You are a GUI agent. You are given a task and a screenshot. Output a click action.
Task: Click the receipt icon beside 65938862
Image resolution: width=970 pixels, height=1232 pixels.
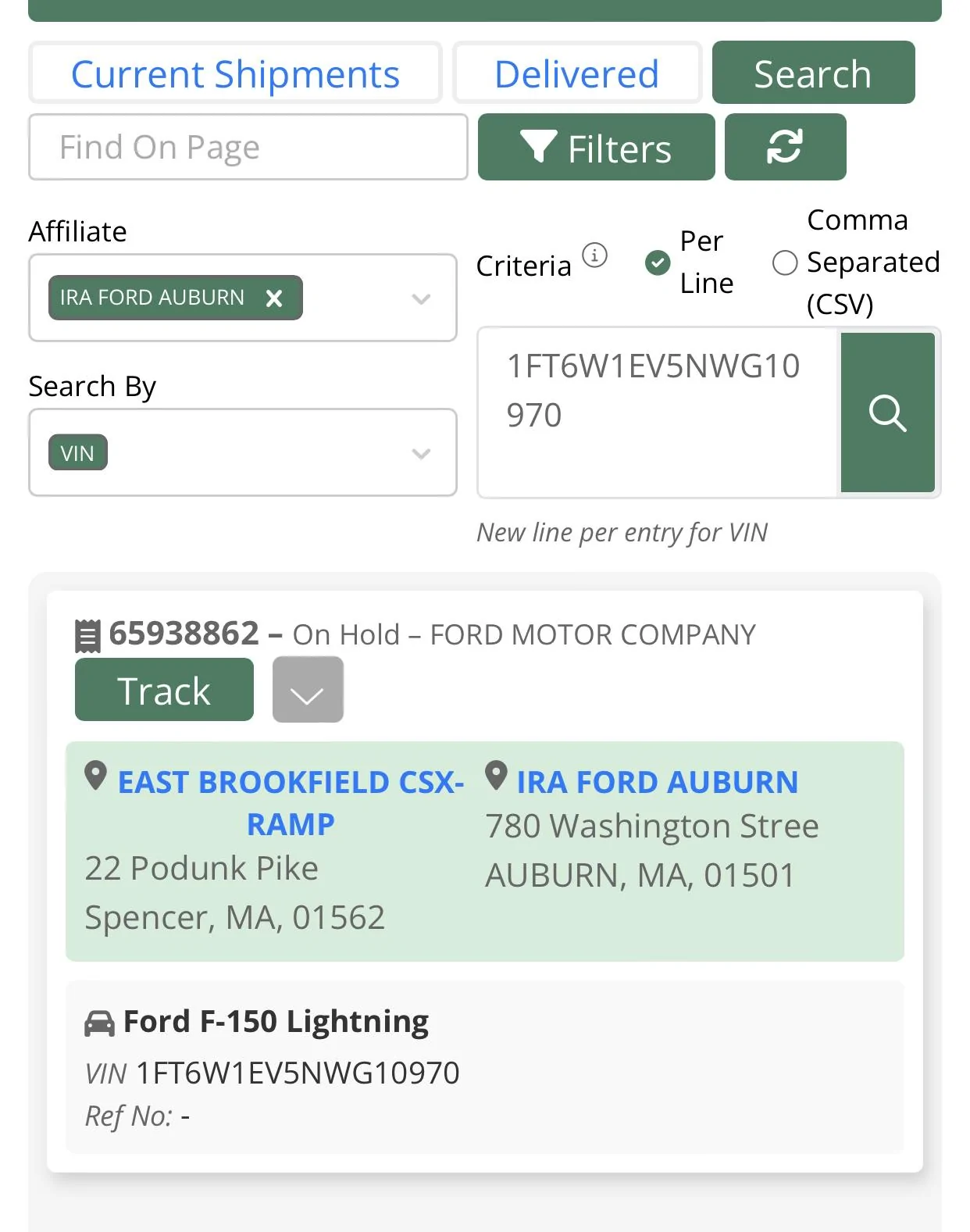[87, 635]
